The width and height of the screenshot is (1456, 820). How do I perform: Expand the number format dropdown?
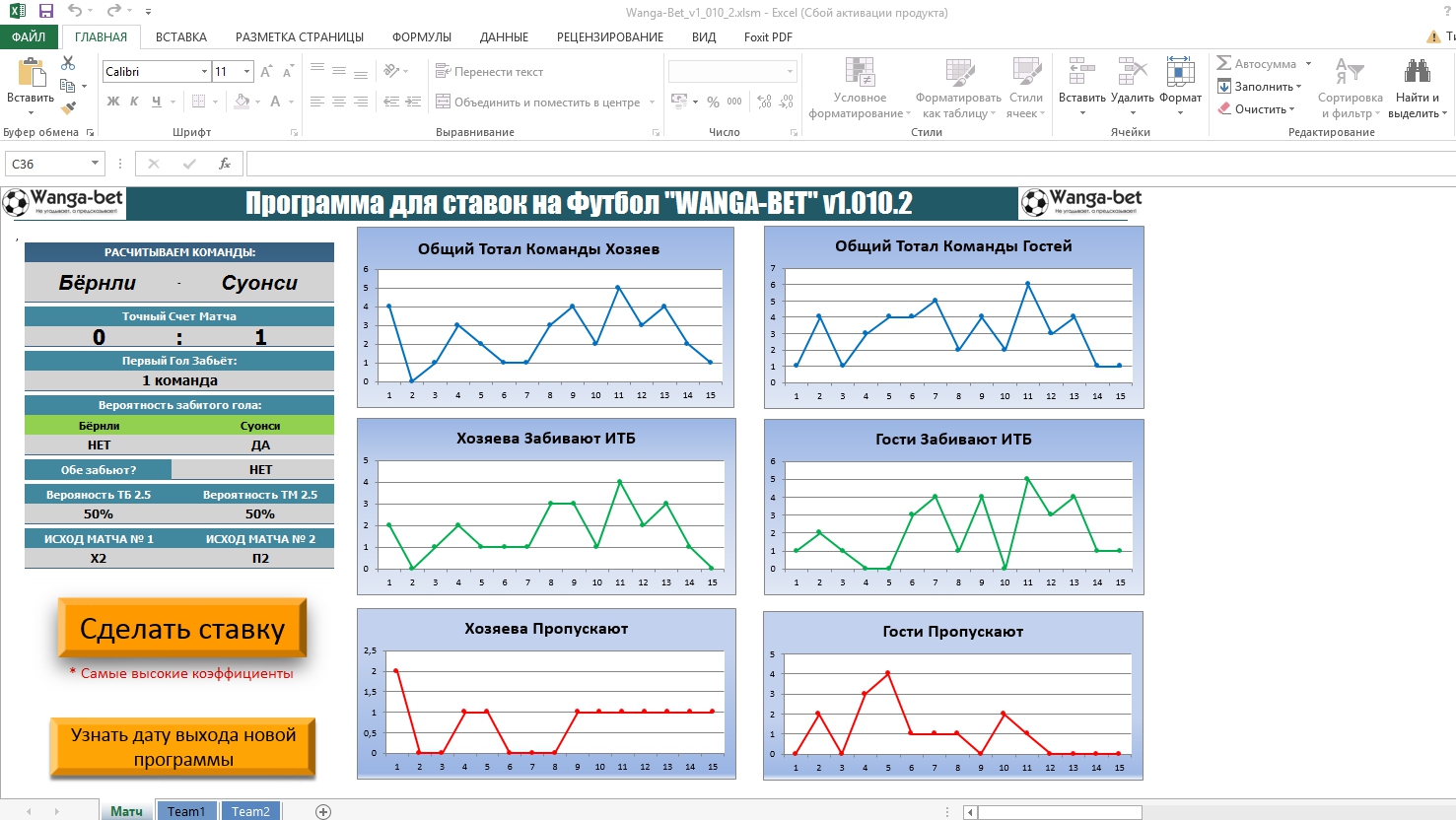[x=790, y=72]
